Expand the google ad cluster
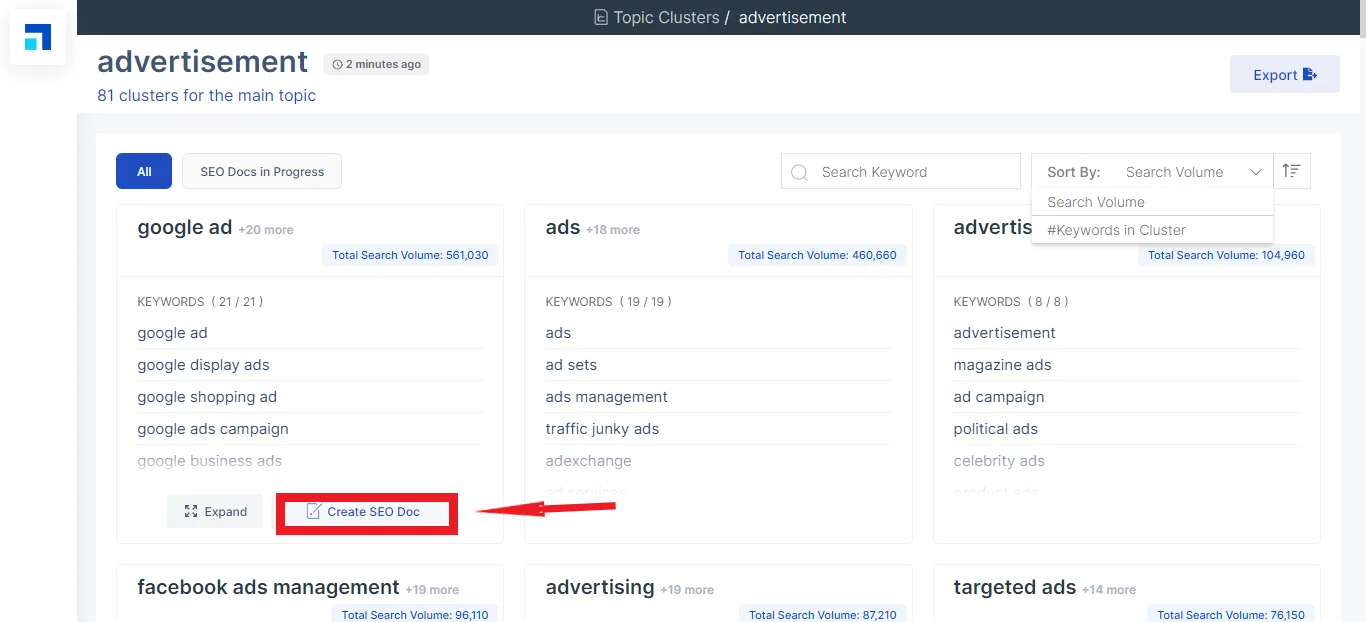 click(215, 511)
